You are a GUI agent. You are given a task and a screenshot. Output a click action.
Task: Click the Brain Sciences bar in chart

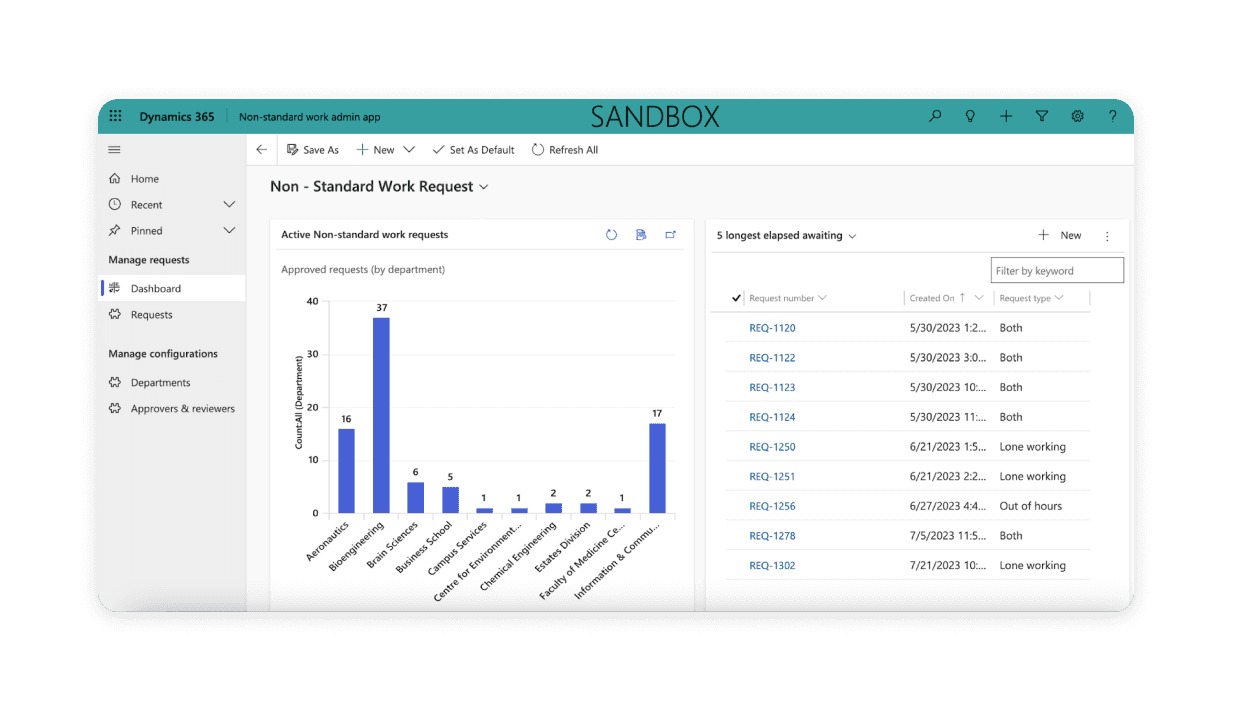[415, 498]
